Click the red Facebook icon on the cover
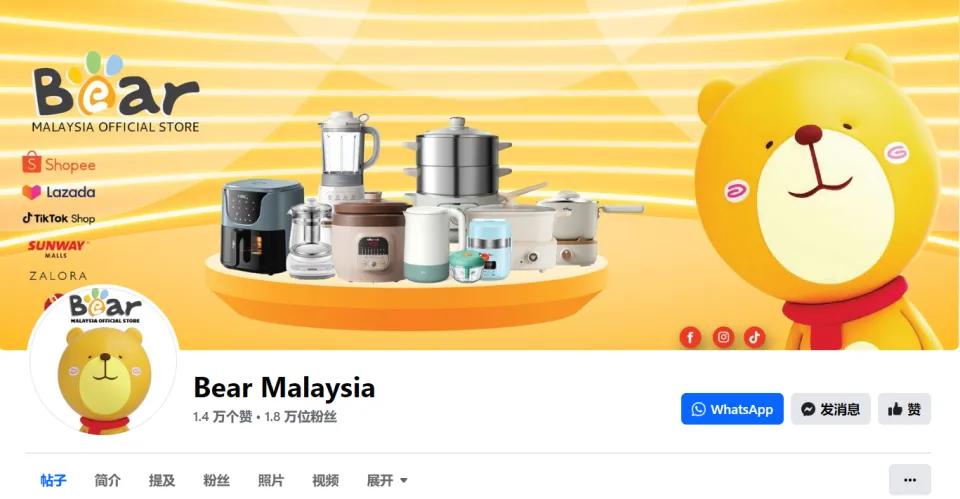 click(x=690, y=337)
